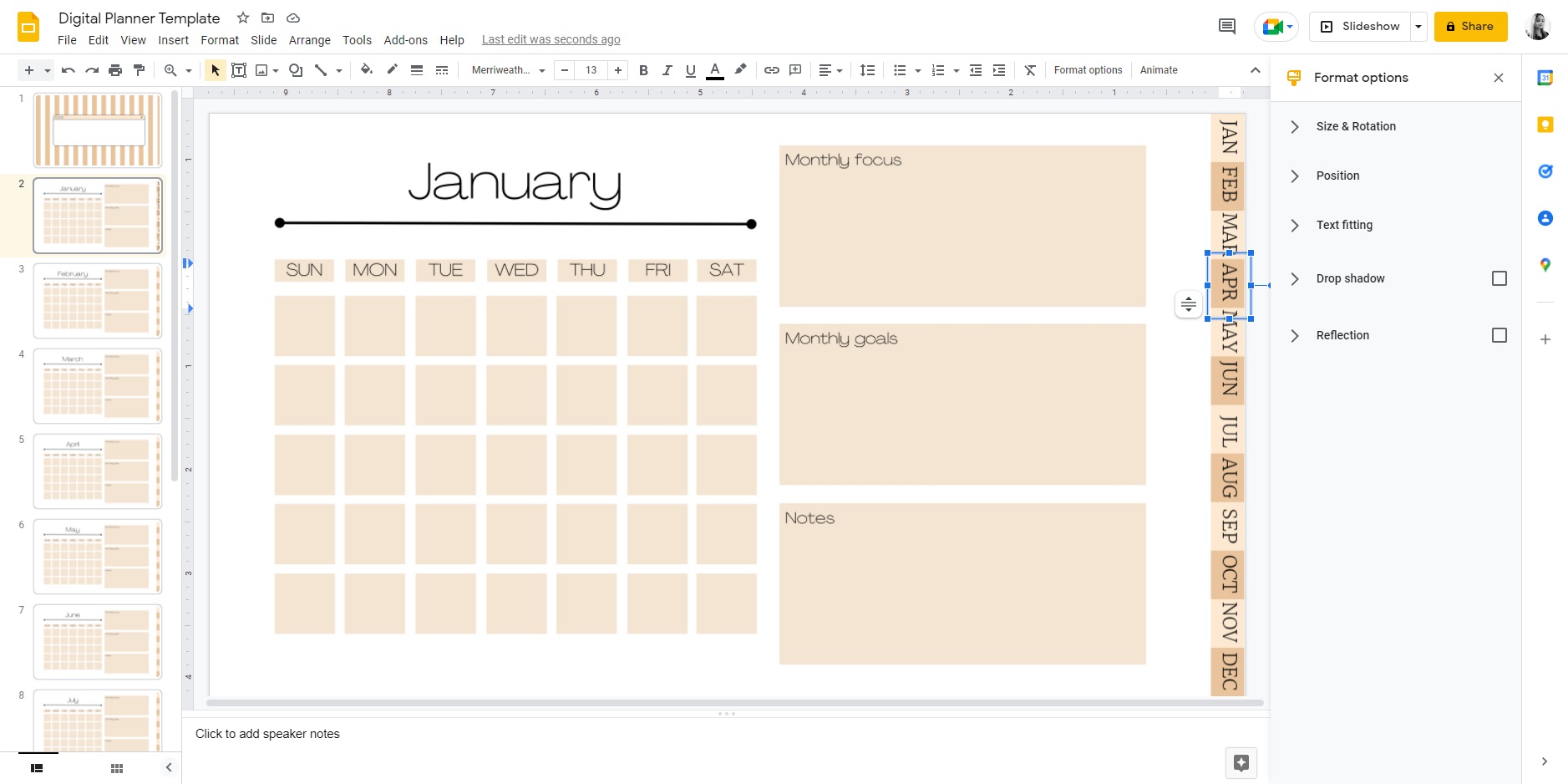Toggle Underline formatting
This screenshot has width=1568, height=784.
tap(690, 70)
